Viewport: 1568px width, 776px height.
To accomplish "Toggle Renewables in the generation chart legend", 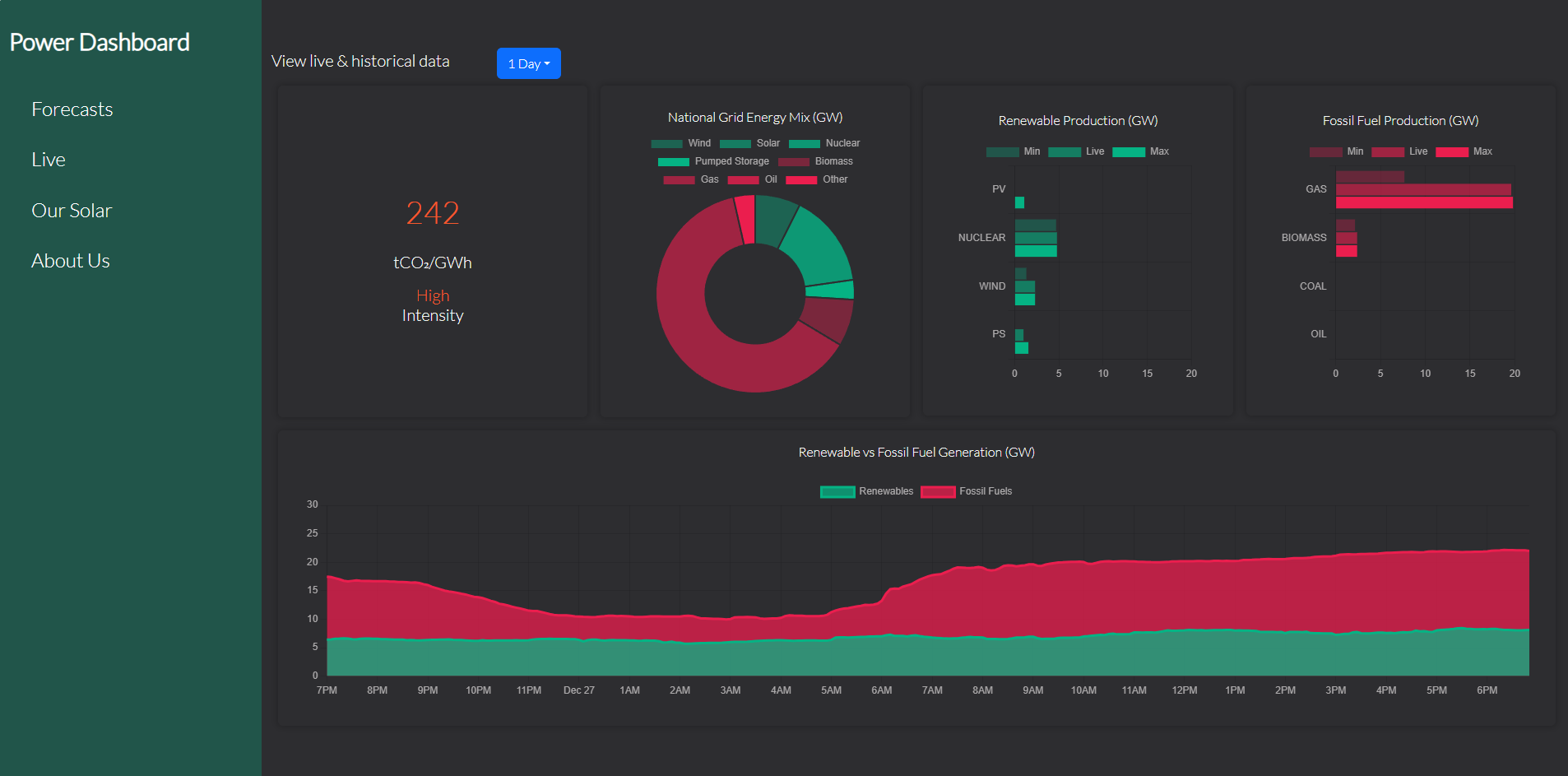I will click(865, 491).
